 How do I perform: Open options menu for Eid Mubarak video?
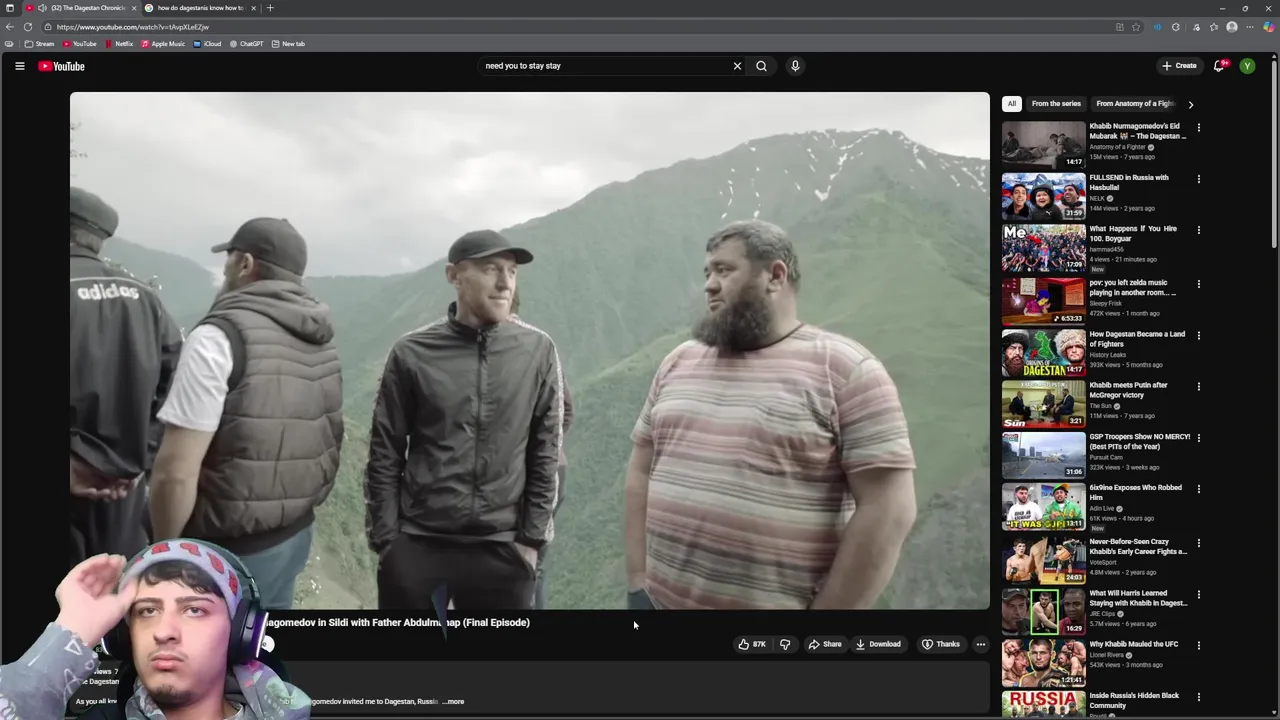pyautogui.click(x=1199, y=128)
